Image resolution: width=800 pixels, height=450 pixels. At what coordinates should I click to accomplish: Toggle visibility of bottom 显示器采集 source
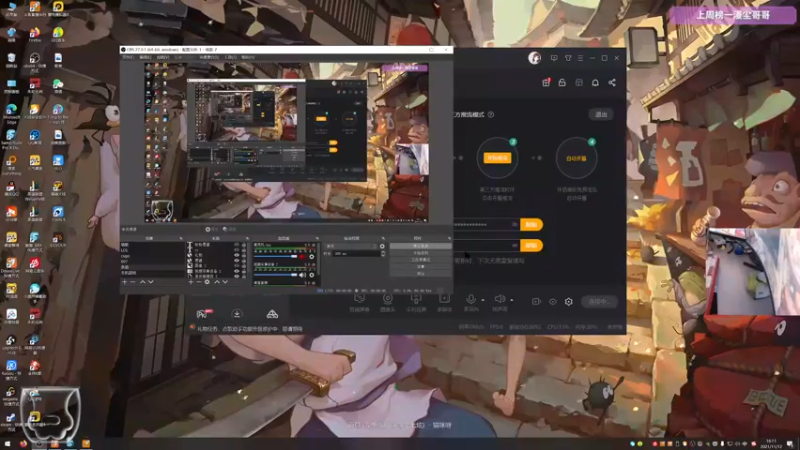(236, 276)
